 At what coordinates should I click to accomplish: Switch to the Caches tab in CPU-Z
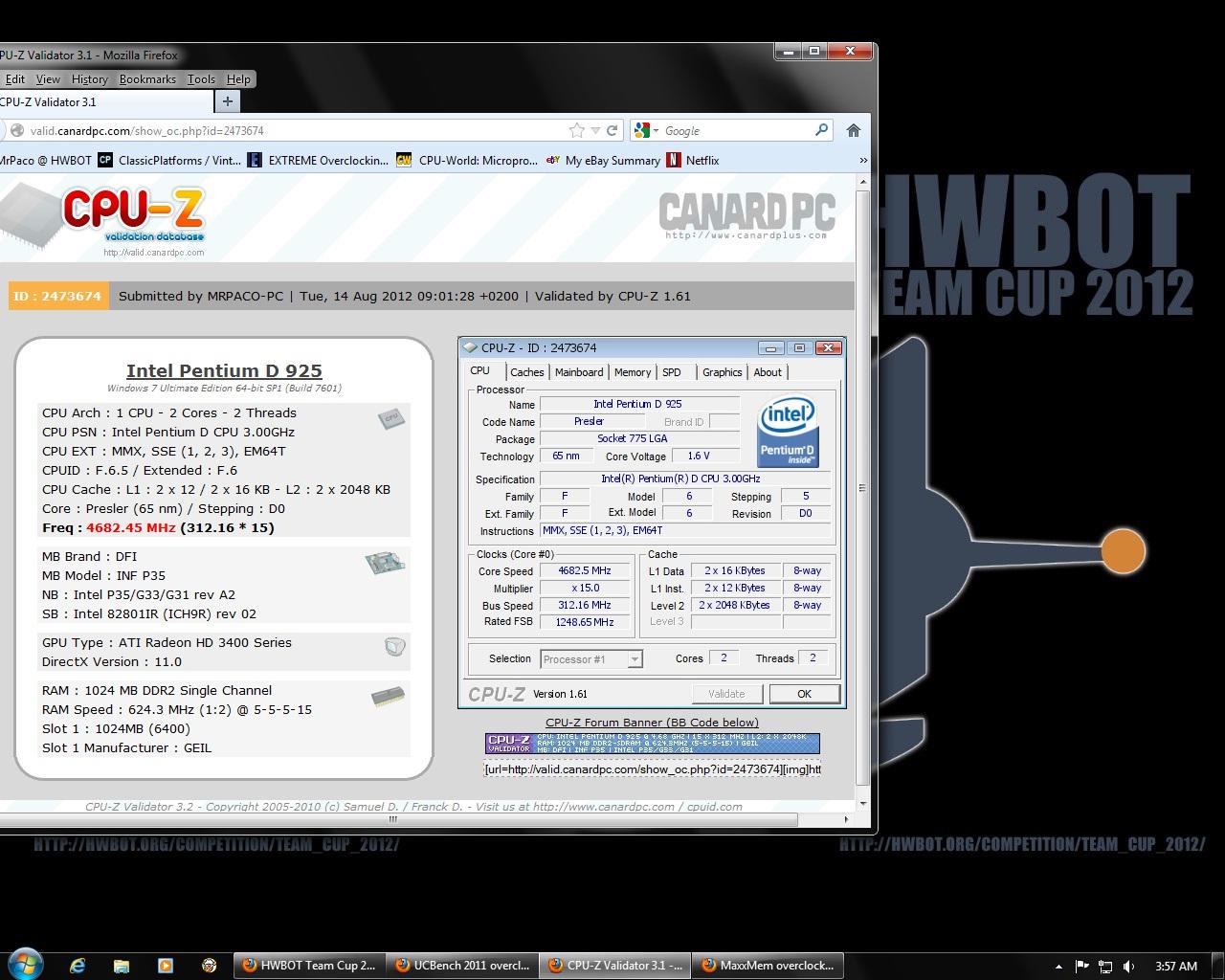point(526,372)
